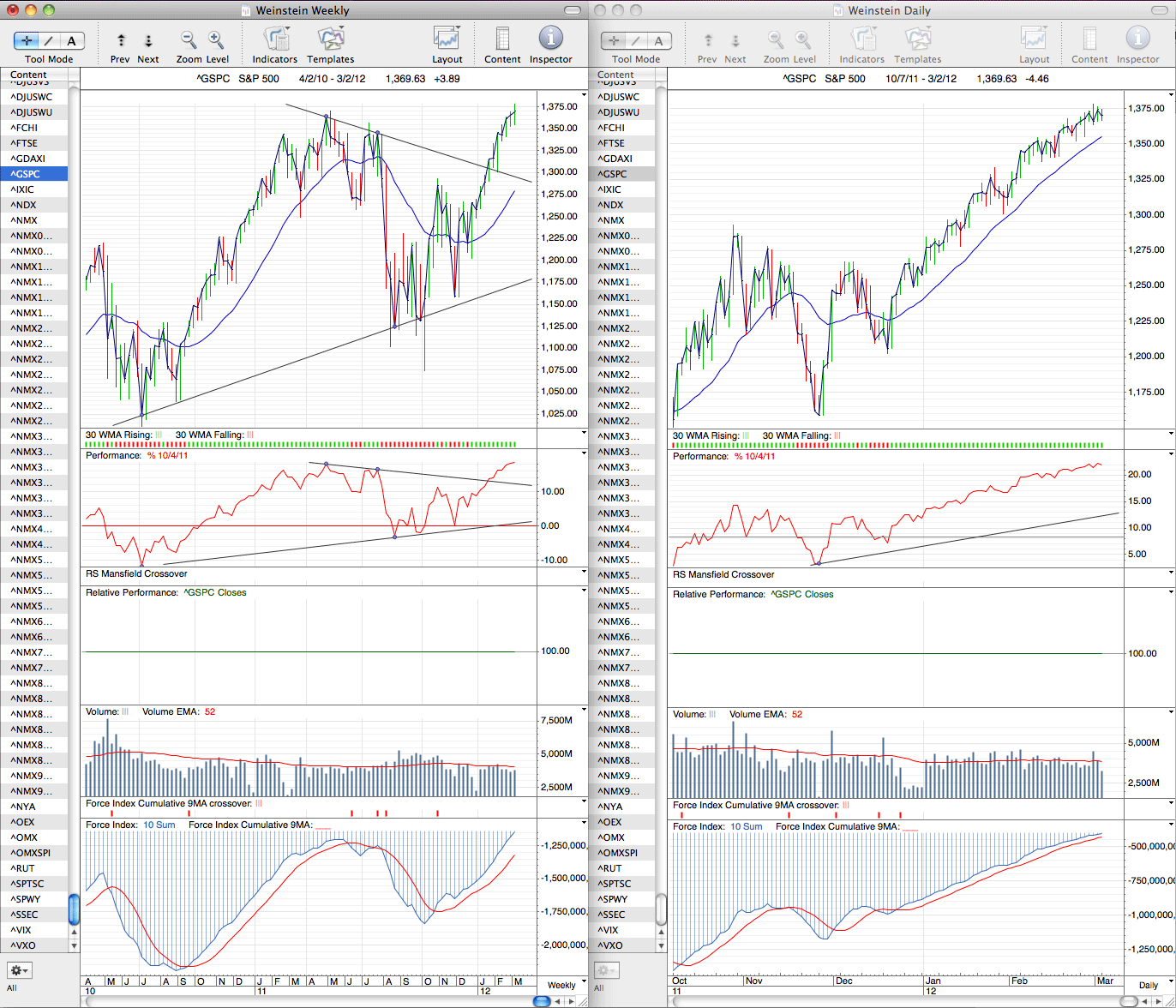Select ^RUT in Daily content list
The width and height of the screenshot is (1176, 1008).
coord(622,868)
